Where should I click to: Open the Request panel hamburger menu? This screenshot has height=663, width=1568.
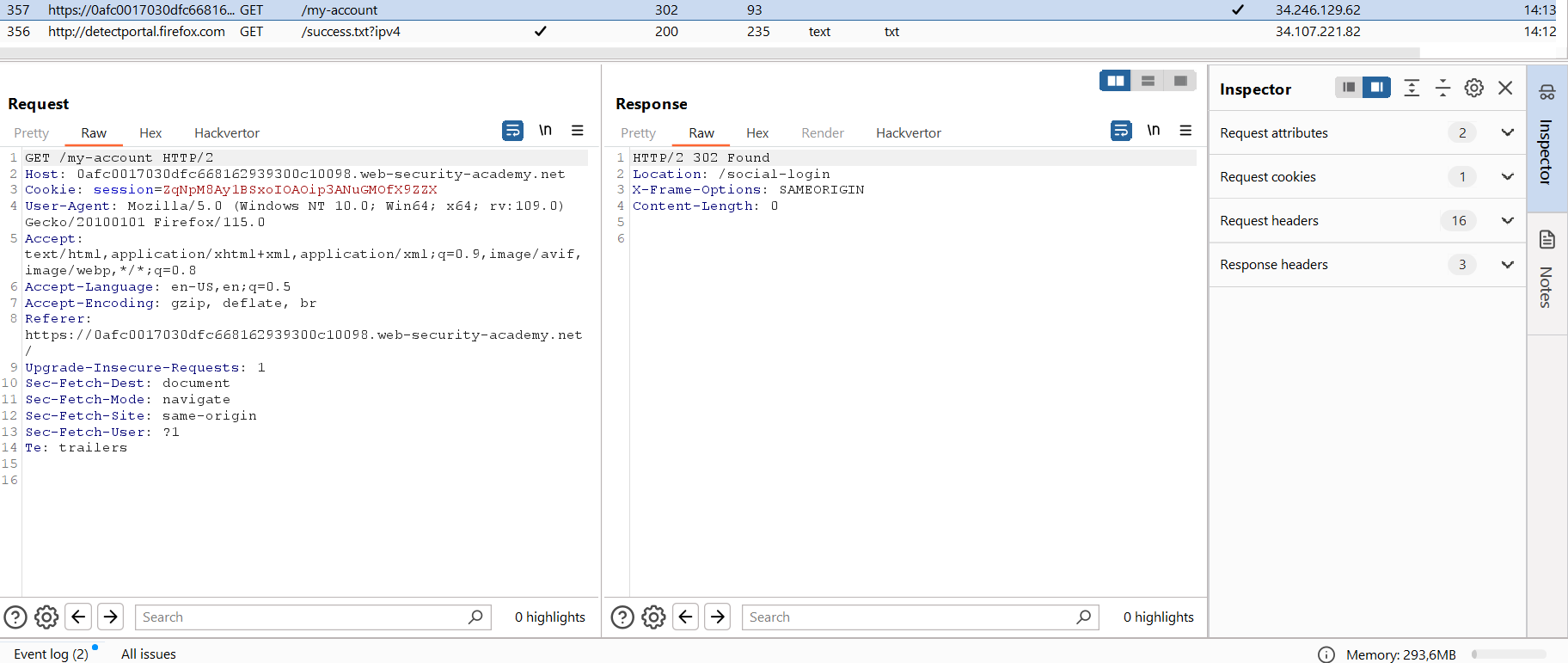[578, 131]
